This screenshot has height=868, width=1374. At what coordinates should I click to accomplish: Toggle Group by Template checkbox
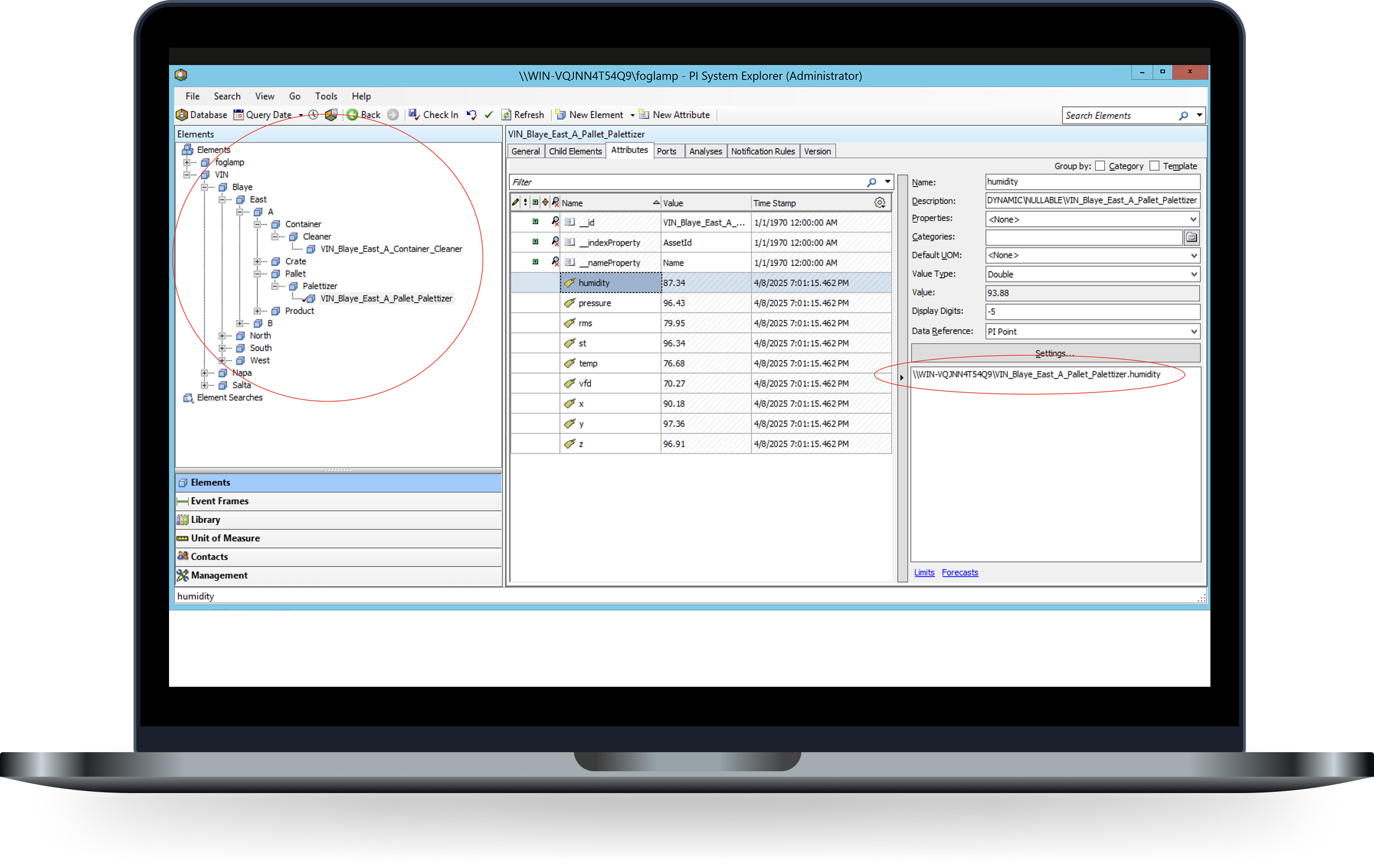(x=1155, y=166)
